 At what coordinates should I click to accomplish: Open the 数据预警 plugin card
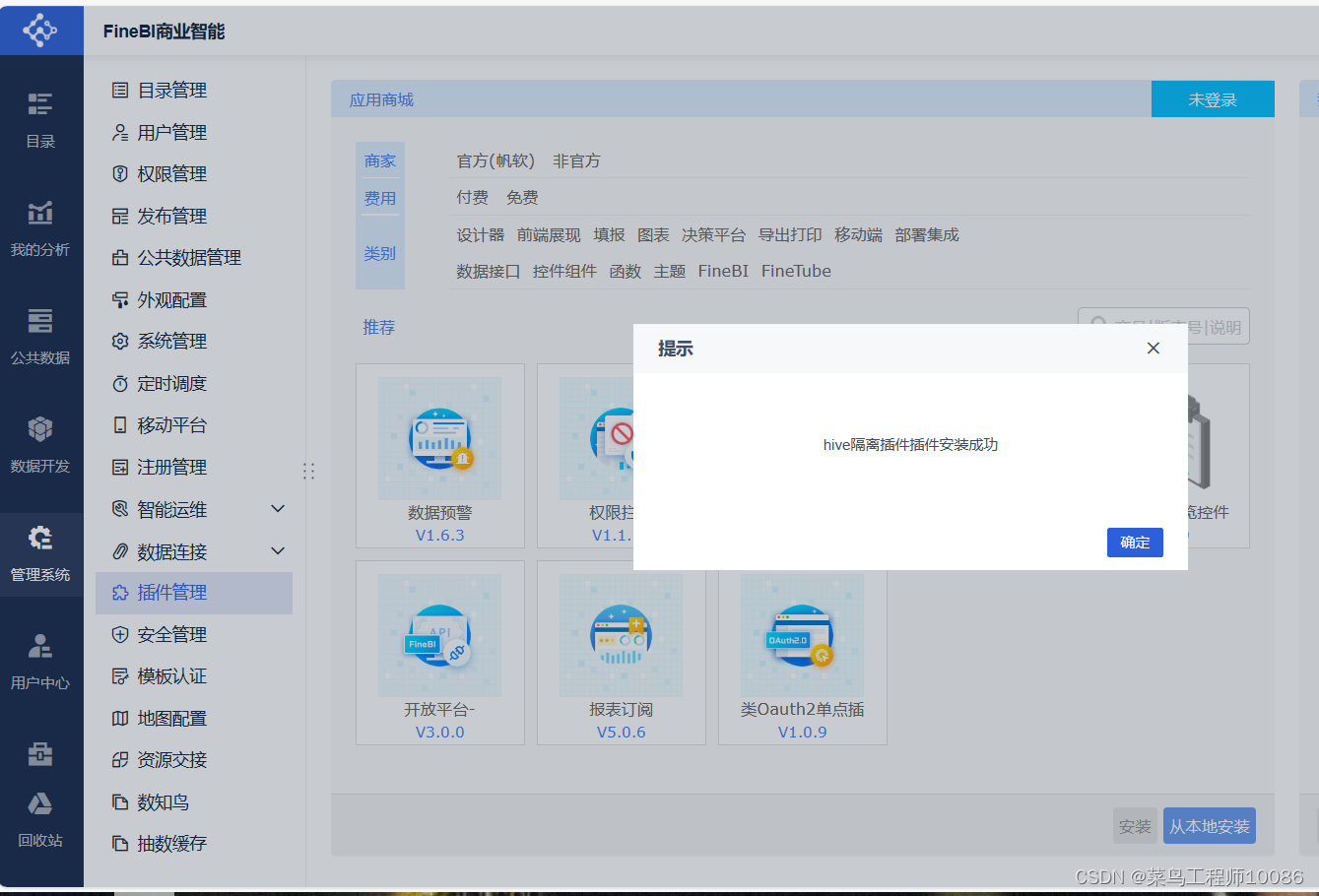(440, 456)
